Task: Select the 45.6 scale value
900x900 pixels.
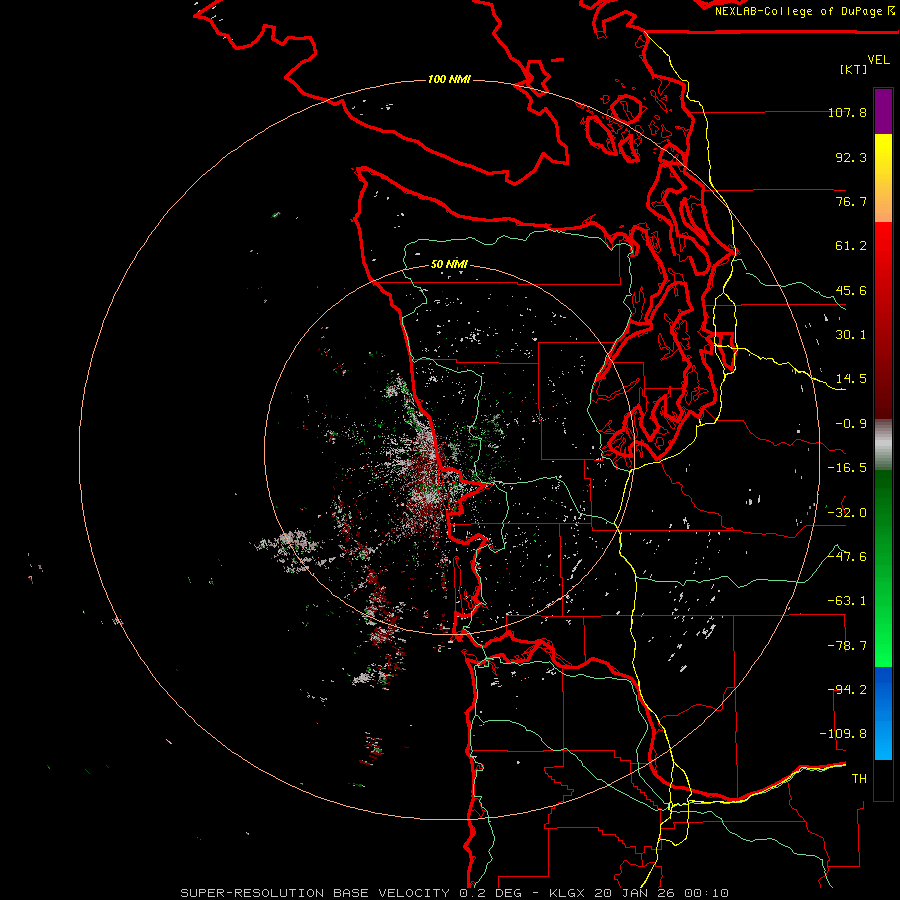Action: (x=851, y=290)
